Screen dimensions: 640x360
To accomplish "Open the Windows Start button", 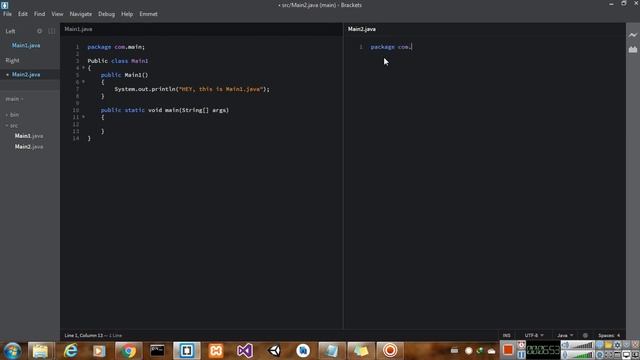I will coord(12,351).
